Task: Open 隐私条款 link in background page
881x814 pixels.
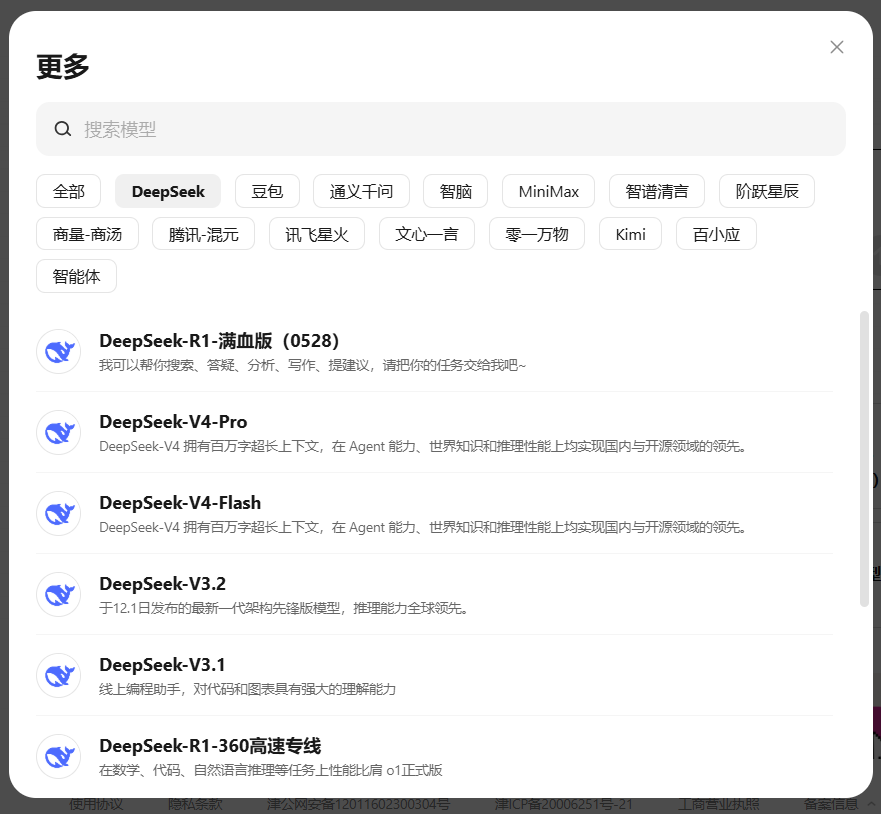Action: click(195, 805)
